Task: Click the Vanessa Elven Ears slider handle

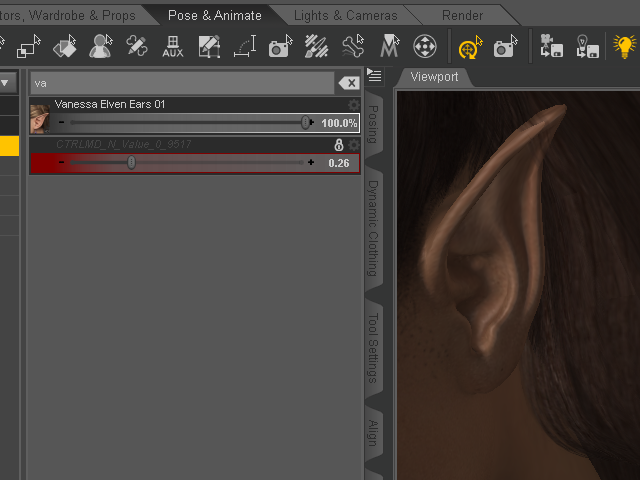Action: [x=305, y=122]
